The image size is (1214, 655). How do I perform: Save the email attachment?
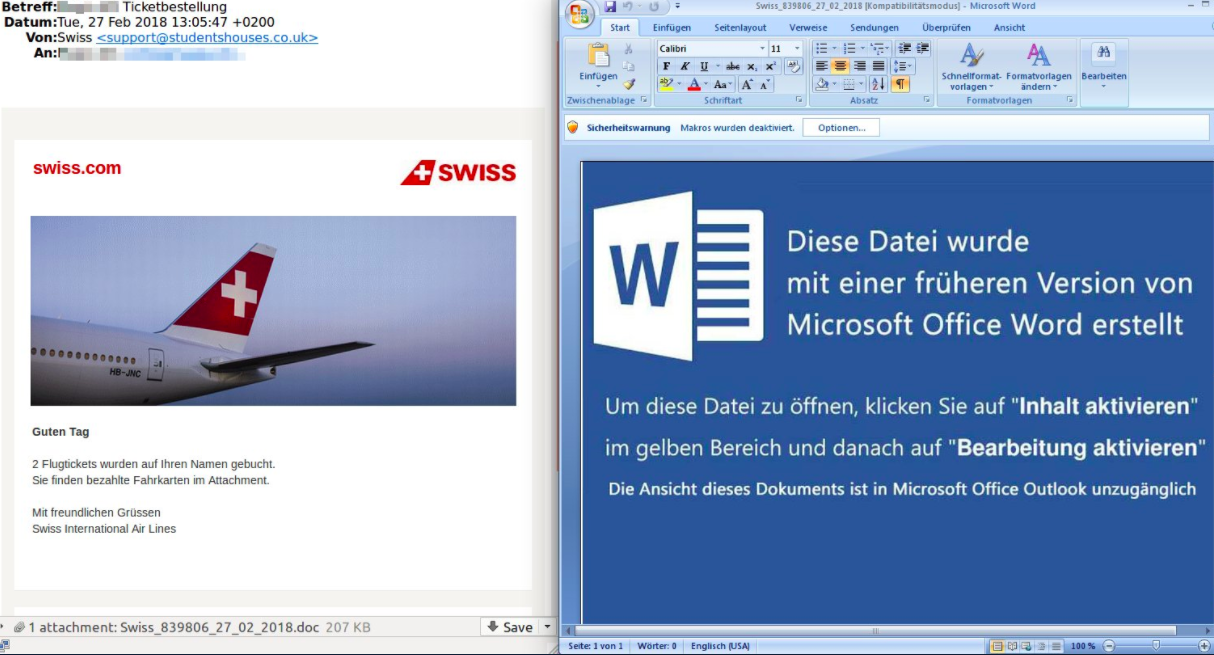pyautogui.click(x=510, y=627)
